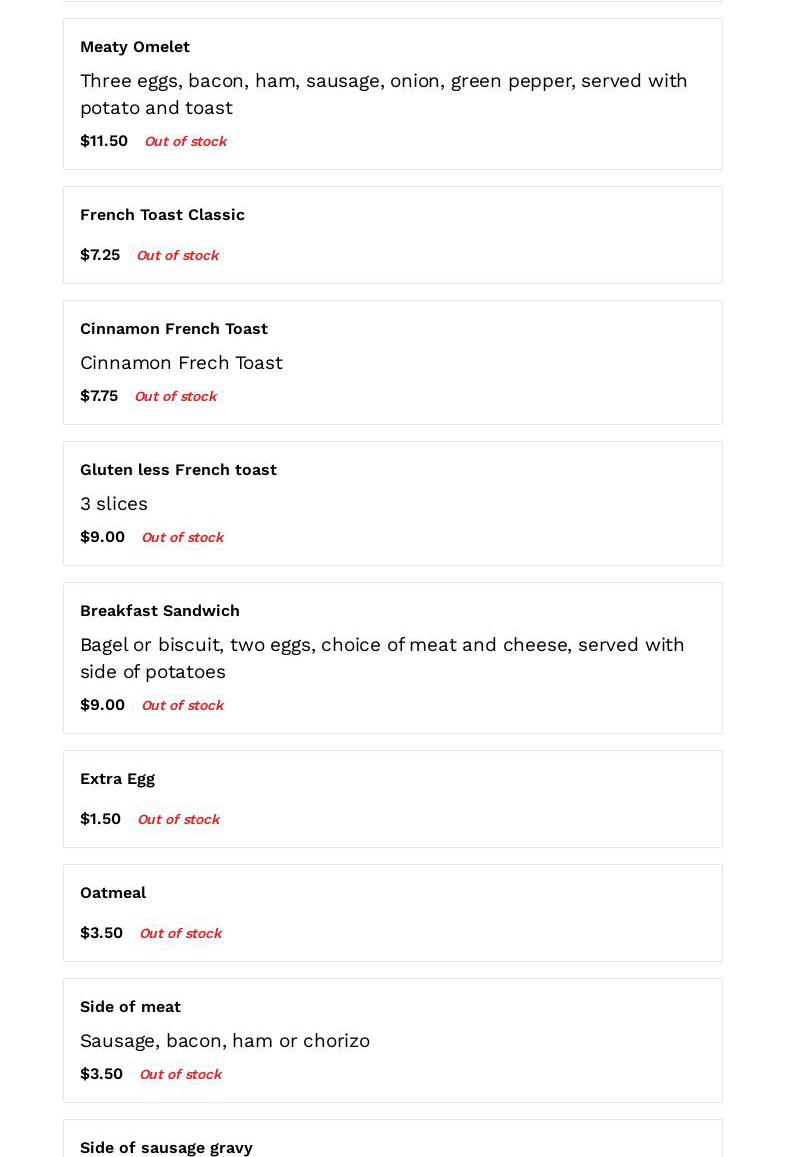Viewport: 785px width, 1157px height.
Task: Click the "3 slices" description text
Action: 114,504
